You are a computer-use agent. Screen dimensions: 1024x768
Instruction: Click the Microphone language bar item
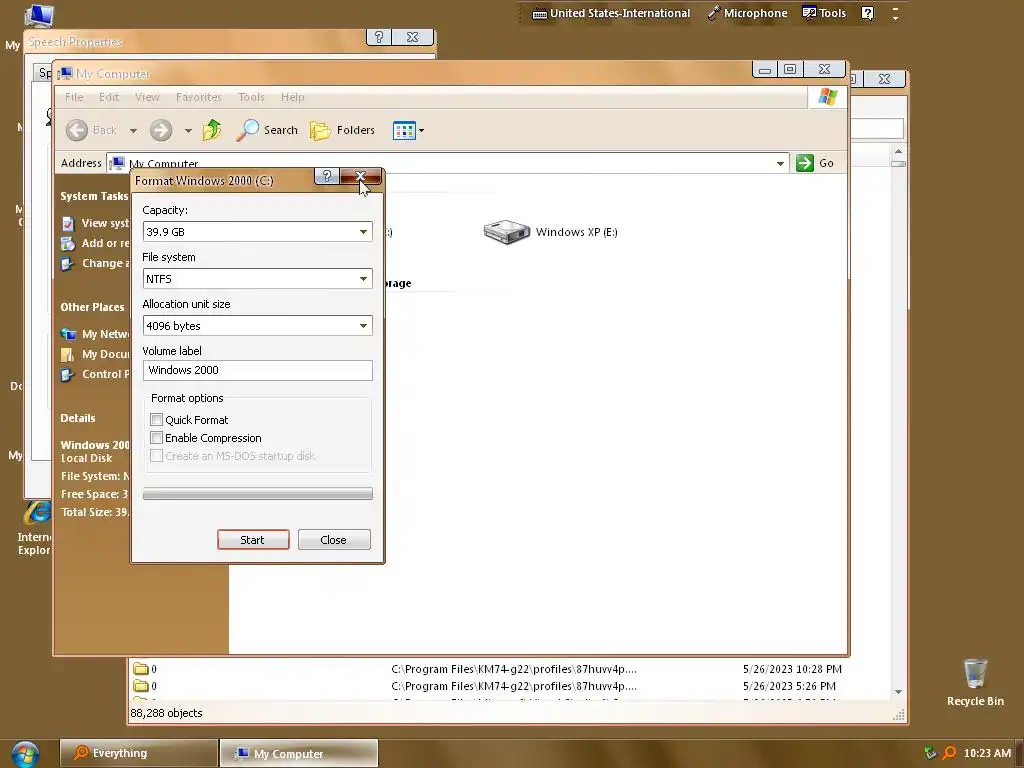748,13
